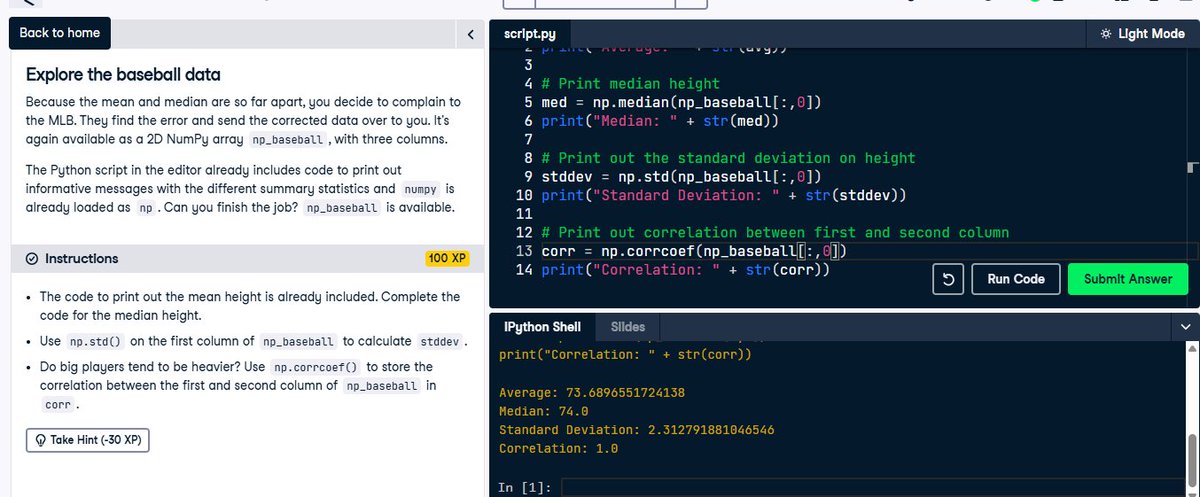Click the print Standard Deviation line 10
This screenshot has height=497, width=1200.
tap(723, 195)
